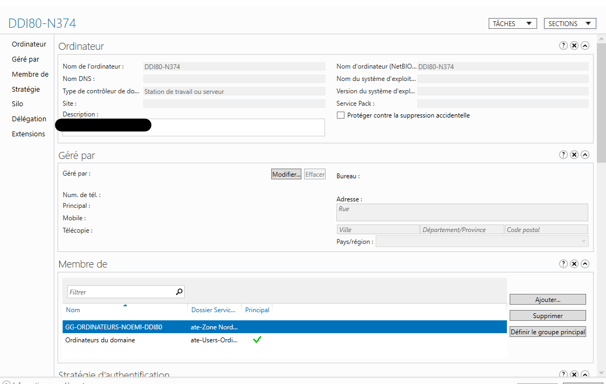Click the Effacer button

click(315, 174)
